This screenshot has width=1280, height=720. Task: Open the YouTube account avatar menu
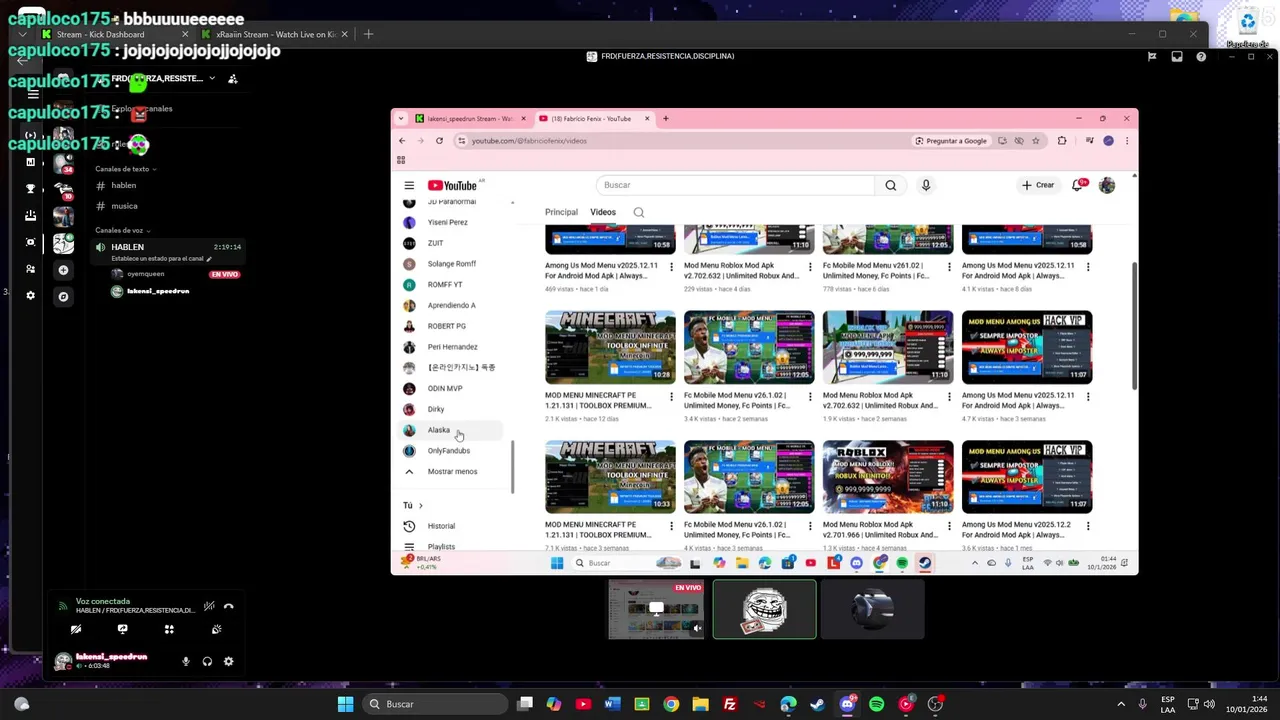coord(1107,185)
